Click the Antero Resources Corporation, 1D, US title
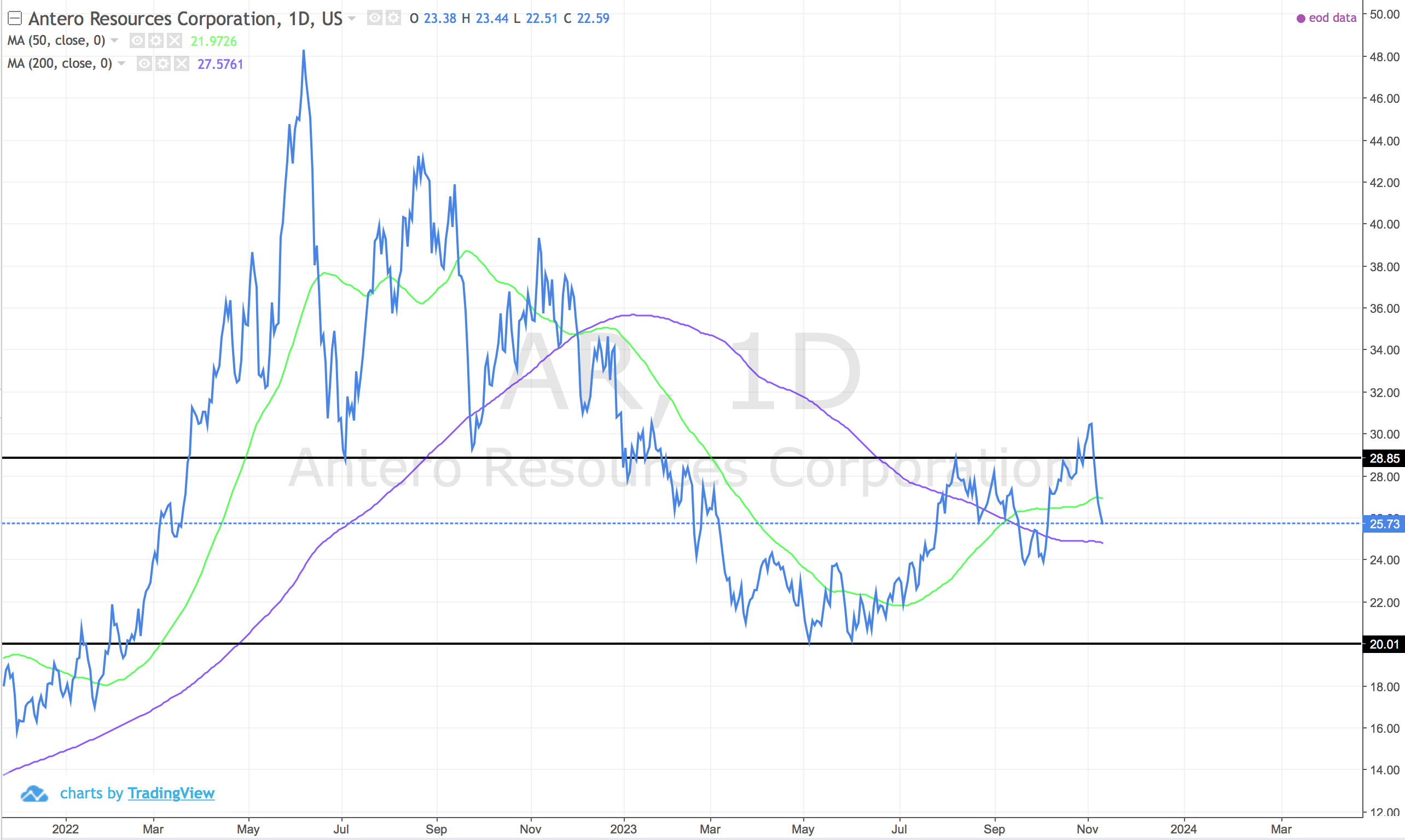Viewport: 1405px width, 840px height. pos(185,19)
